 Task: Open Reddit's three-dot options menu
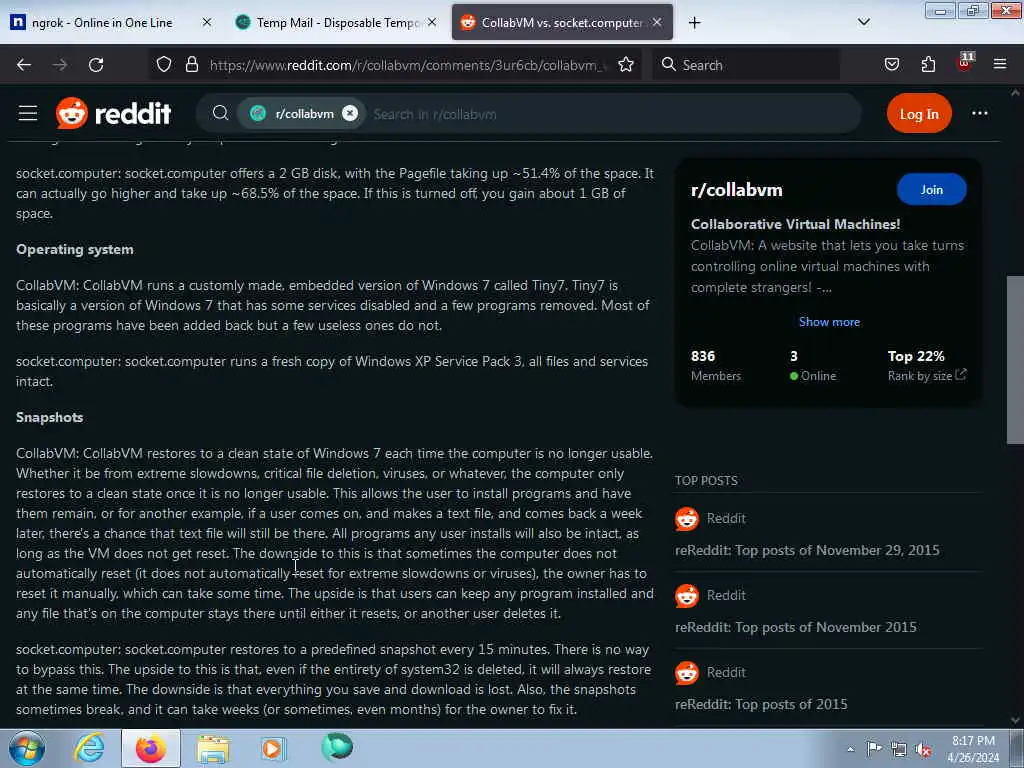tap(980, 114)
